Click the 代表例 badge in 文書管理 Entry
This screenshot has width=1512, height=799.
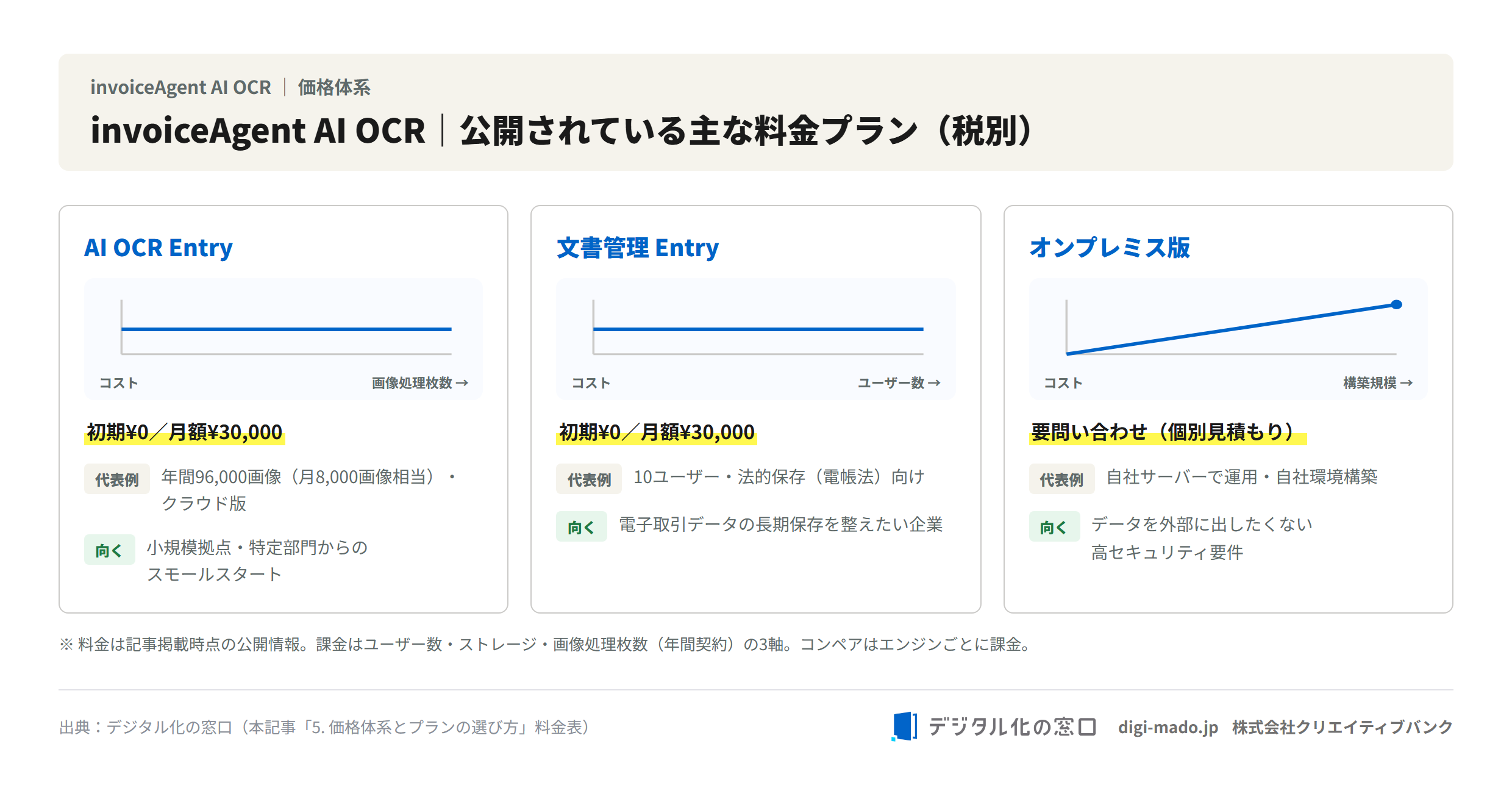tap(589, 479)
